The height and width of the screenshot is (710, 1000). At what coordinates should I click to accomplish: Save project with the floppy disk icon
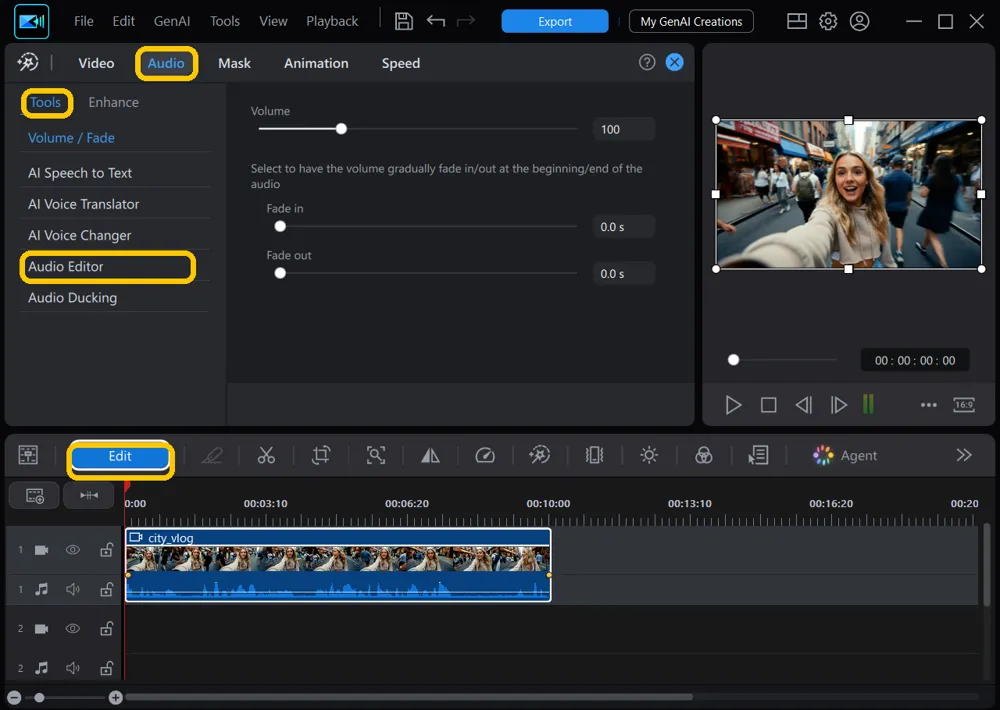404,21
